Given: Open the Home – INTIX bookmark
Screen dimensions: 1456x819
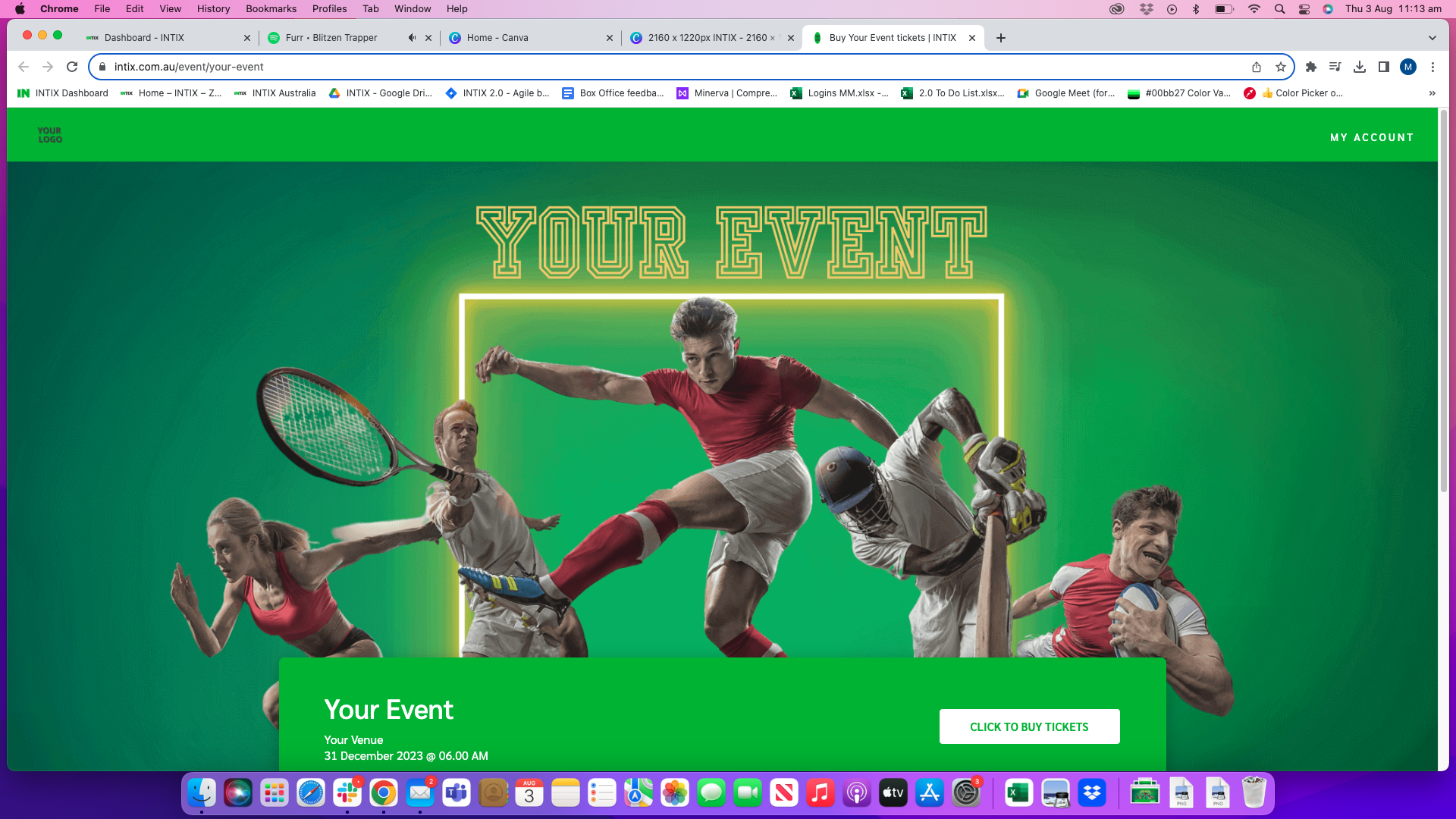Looking at the screenshot, I should 171,93.
